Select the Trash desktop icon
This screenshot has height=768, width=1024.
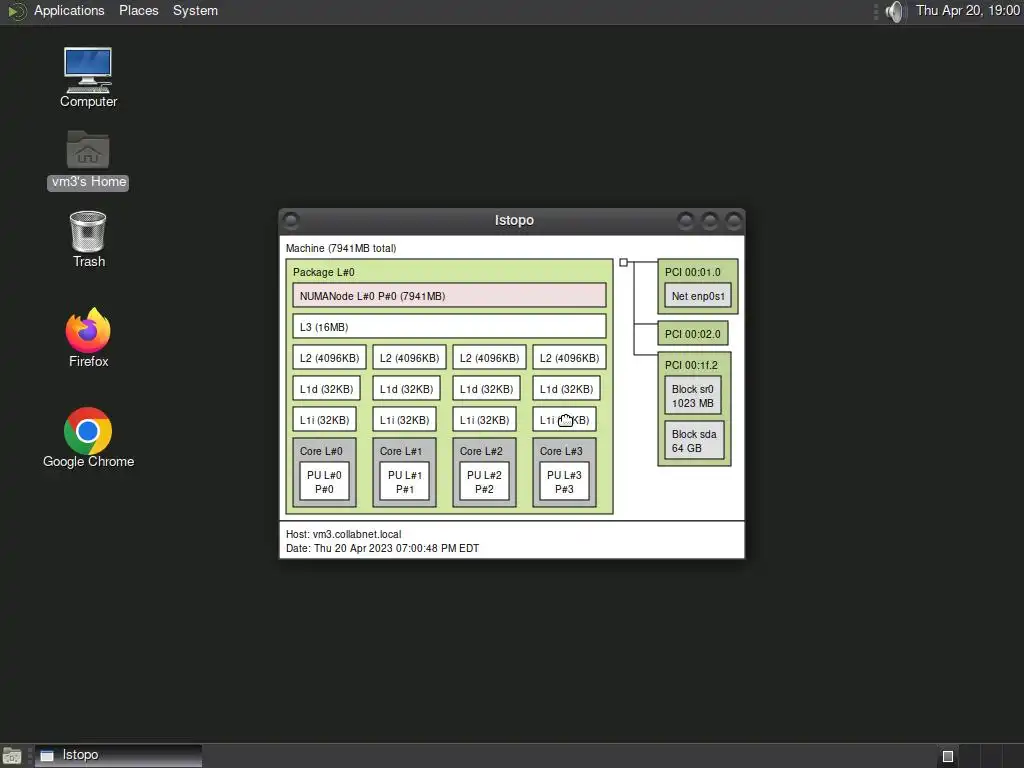point(88,239)
